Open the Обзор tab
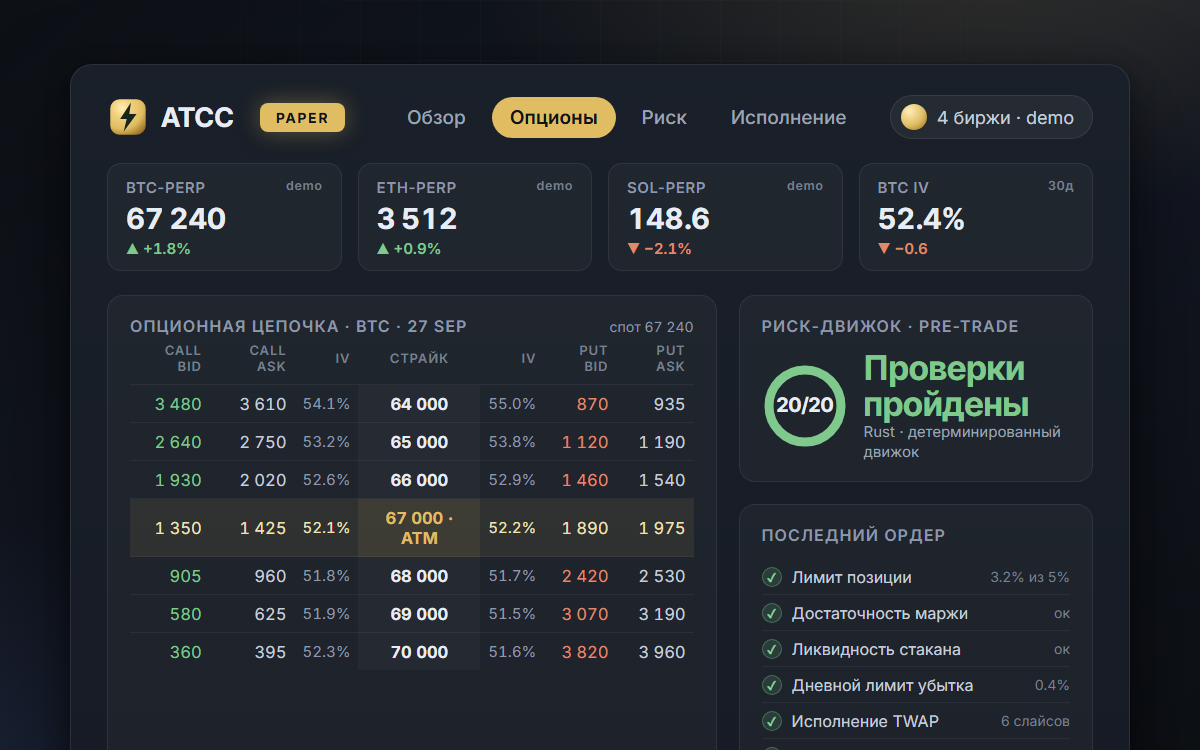This screenshot has width=1200, height=750. point(436,117)
